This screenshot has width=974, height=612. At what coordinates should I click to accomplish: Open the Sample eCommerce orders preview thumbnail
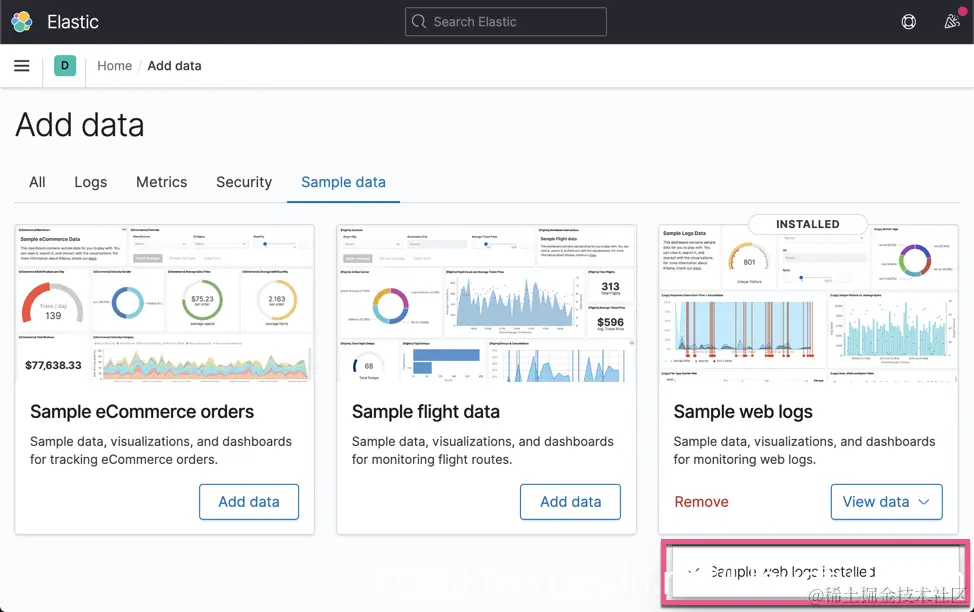pyautogui.click(x=165, y=304)
